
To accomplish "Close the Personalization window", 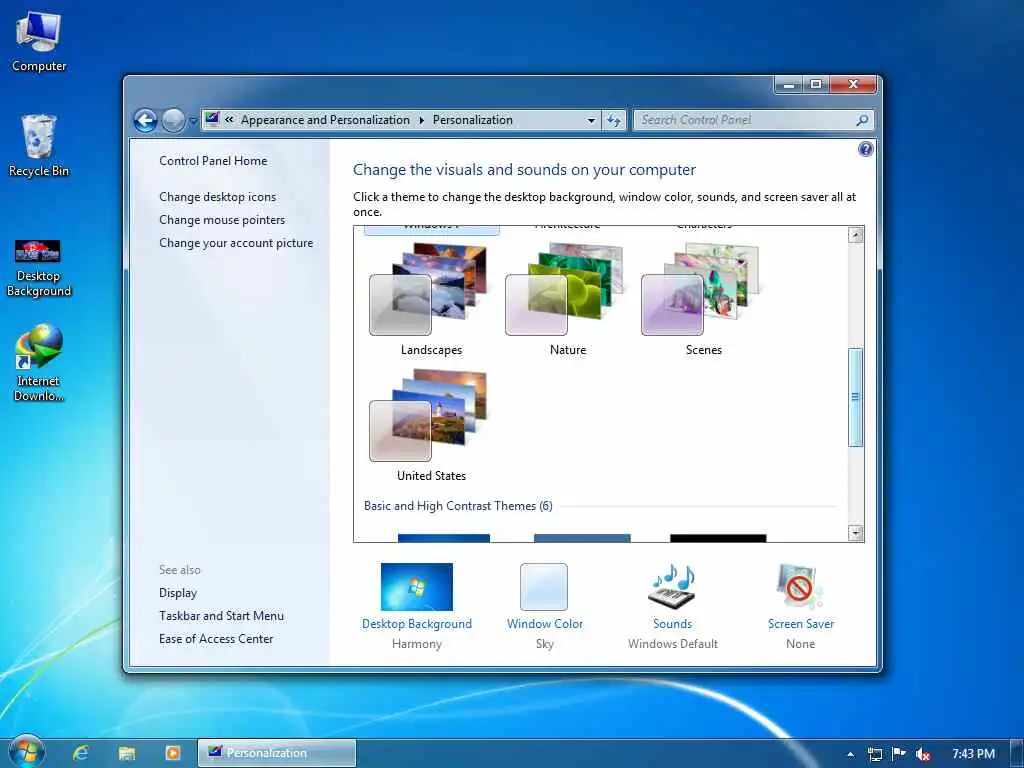I will coord(853,84).
